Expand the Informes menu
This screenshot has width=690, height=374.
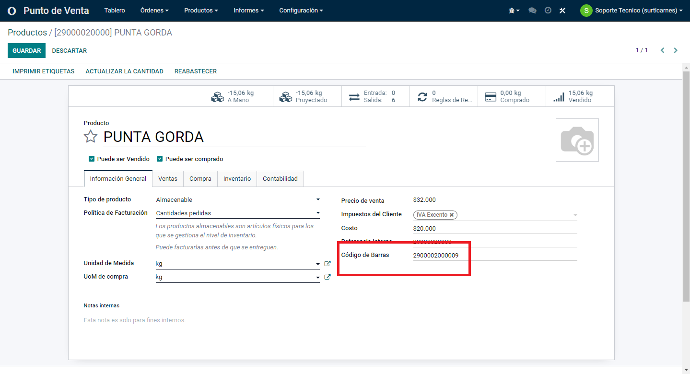coord(249,11)
